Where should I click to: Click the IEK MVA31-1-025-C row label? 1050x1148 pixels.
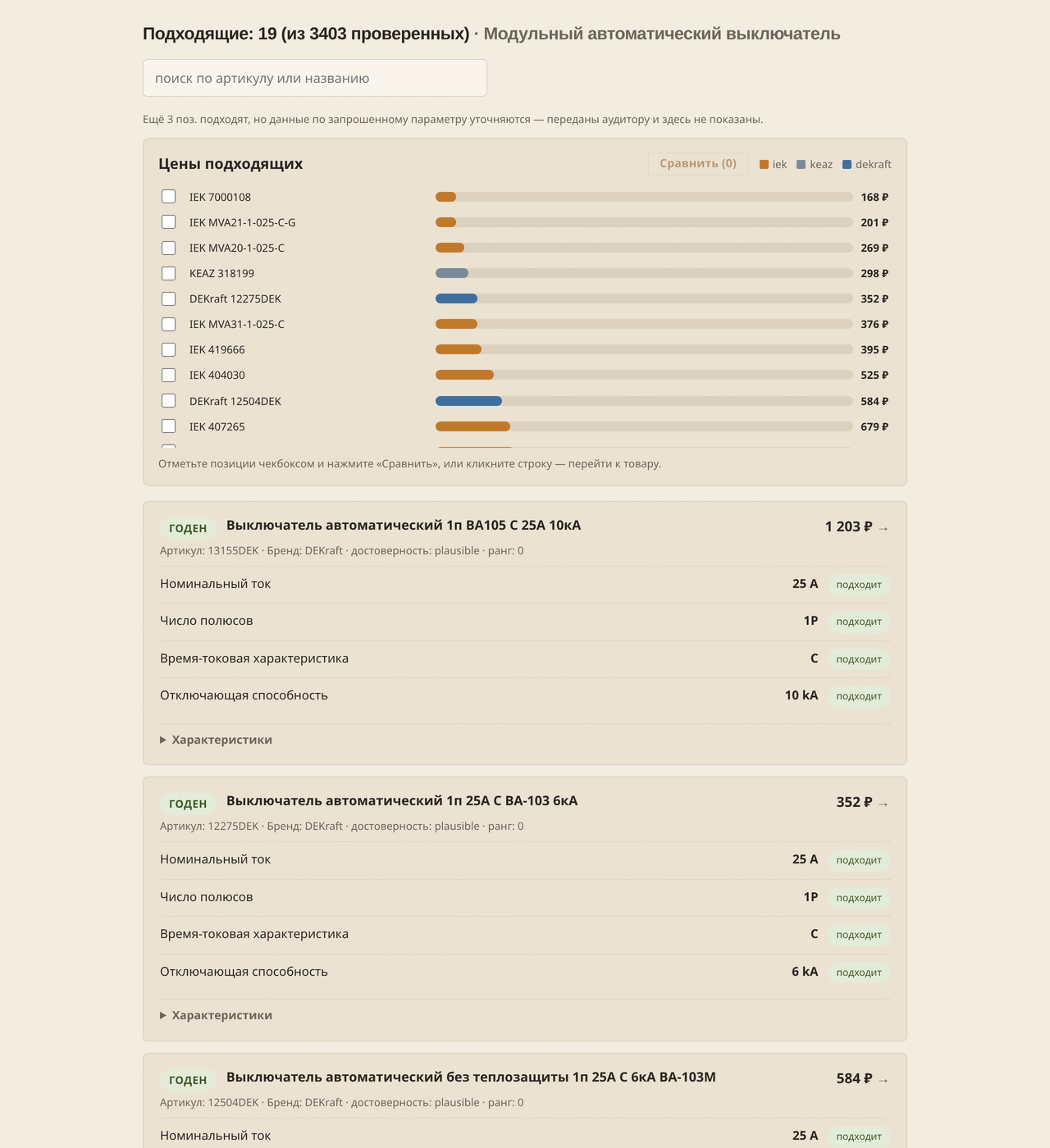(237, 324)
